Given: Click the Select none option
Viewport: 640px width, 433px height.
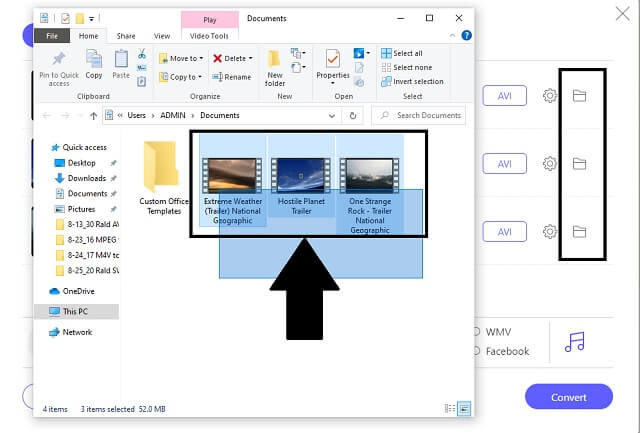Looking at the screenshot, I should tap(407, 67).
